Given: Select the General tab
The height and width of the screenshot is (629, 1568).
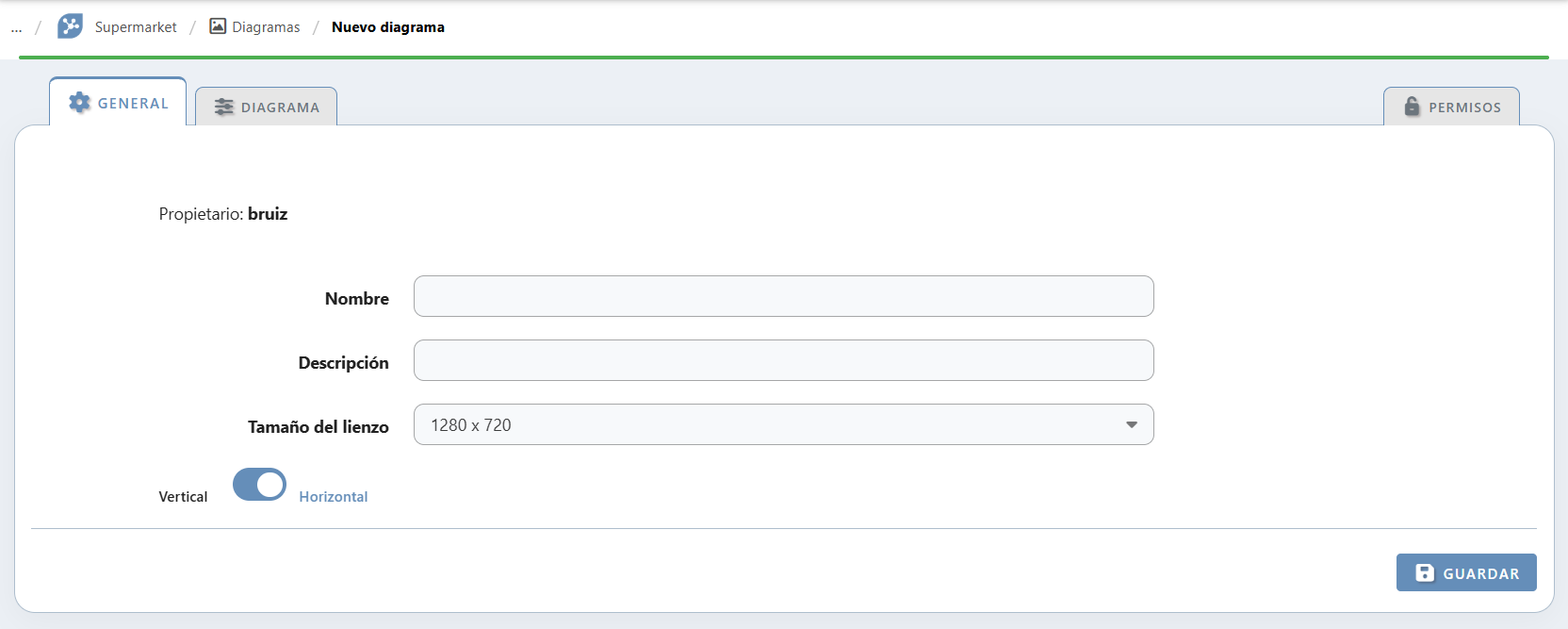Looking at the screenshot, I should tap(118, 102).
